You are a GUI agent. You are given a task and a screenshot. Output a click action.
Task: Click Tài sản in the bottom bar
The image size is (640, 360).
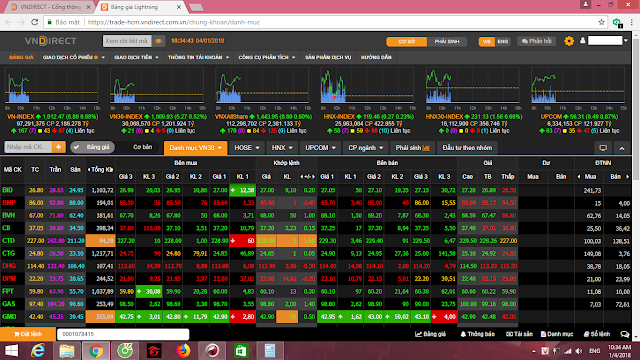pos(519,334)
